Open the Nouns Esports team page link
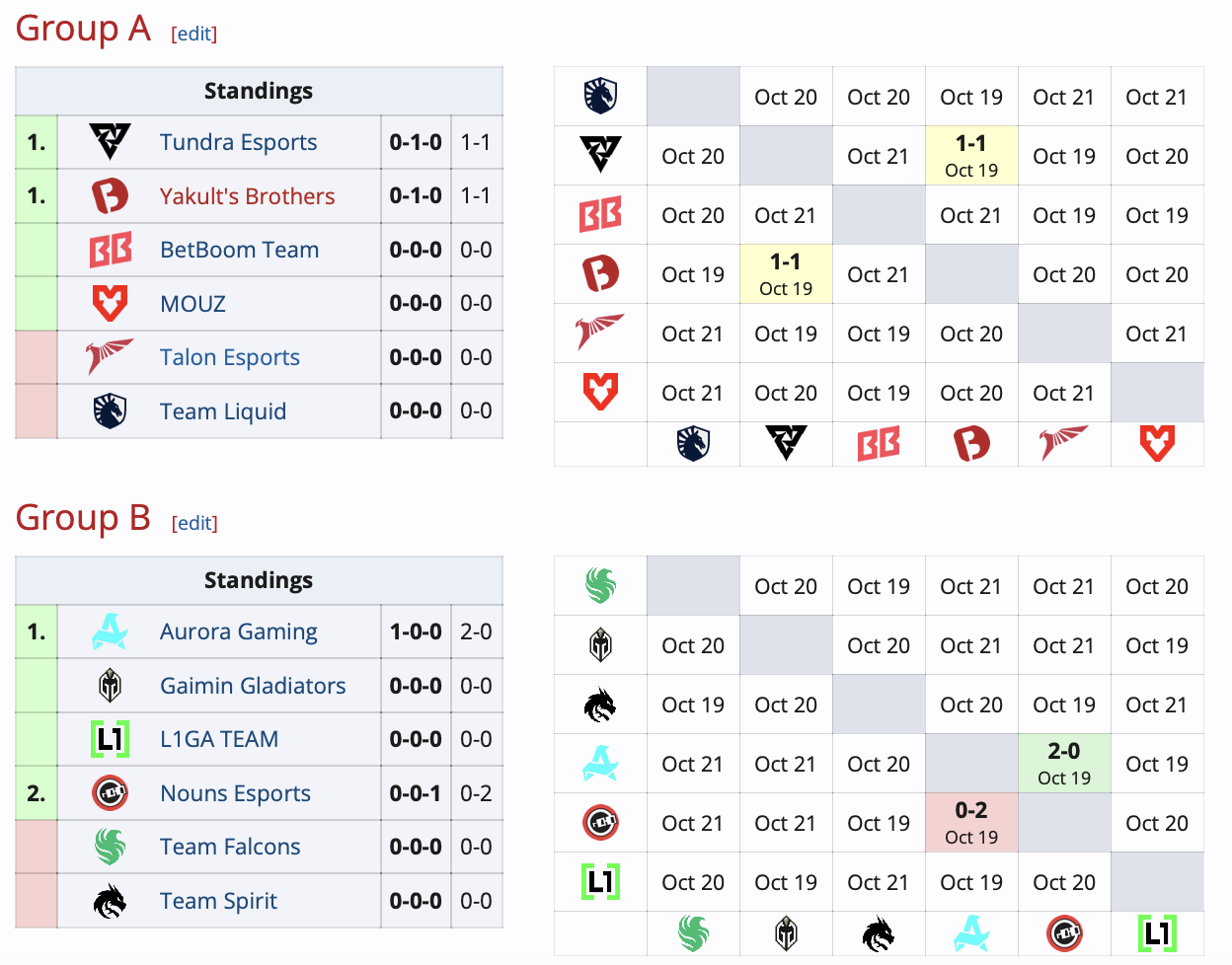1232x965 pixels. click(x=235, y=792)
